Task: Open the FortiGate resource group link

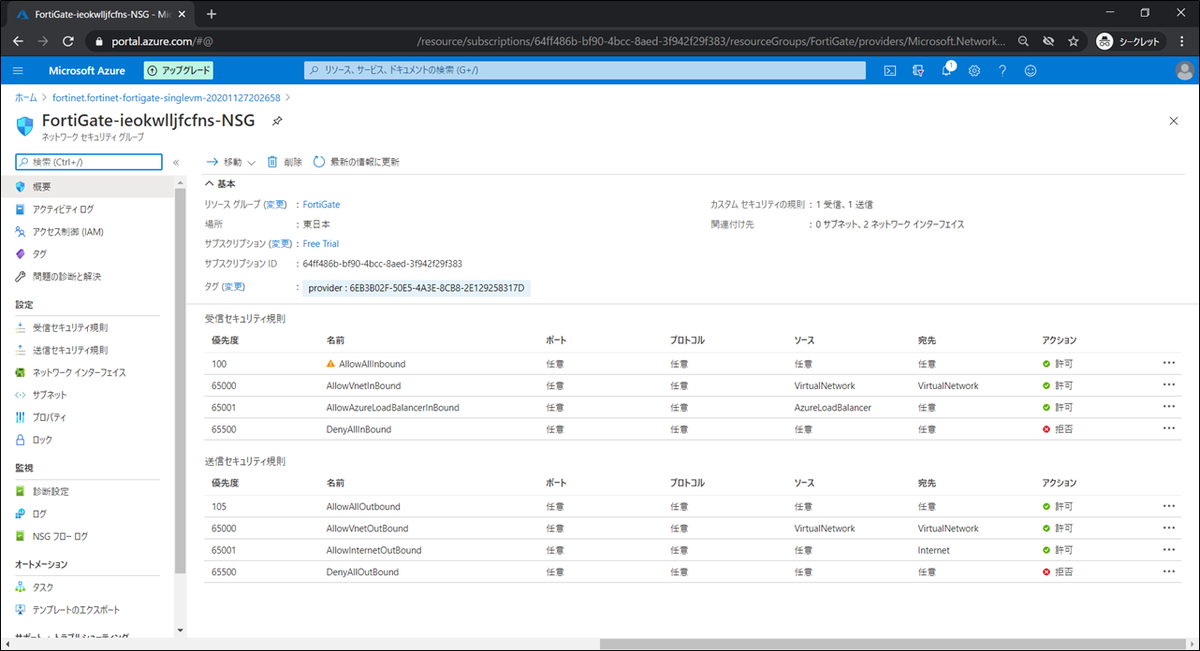Action: 321,204
